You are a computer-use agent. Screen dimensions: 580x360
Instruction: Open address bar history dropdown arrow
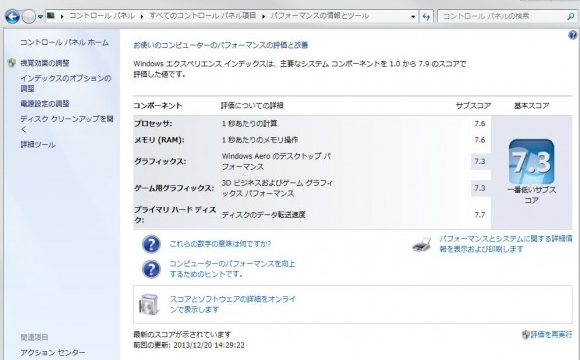[413, 16]
